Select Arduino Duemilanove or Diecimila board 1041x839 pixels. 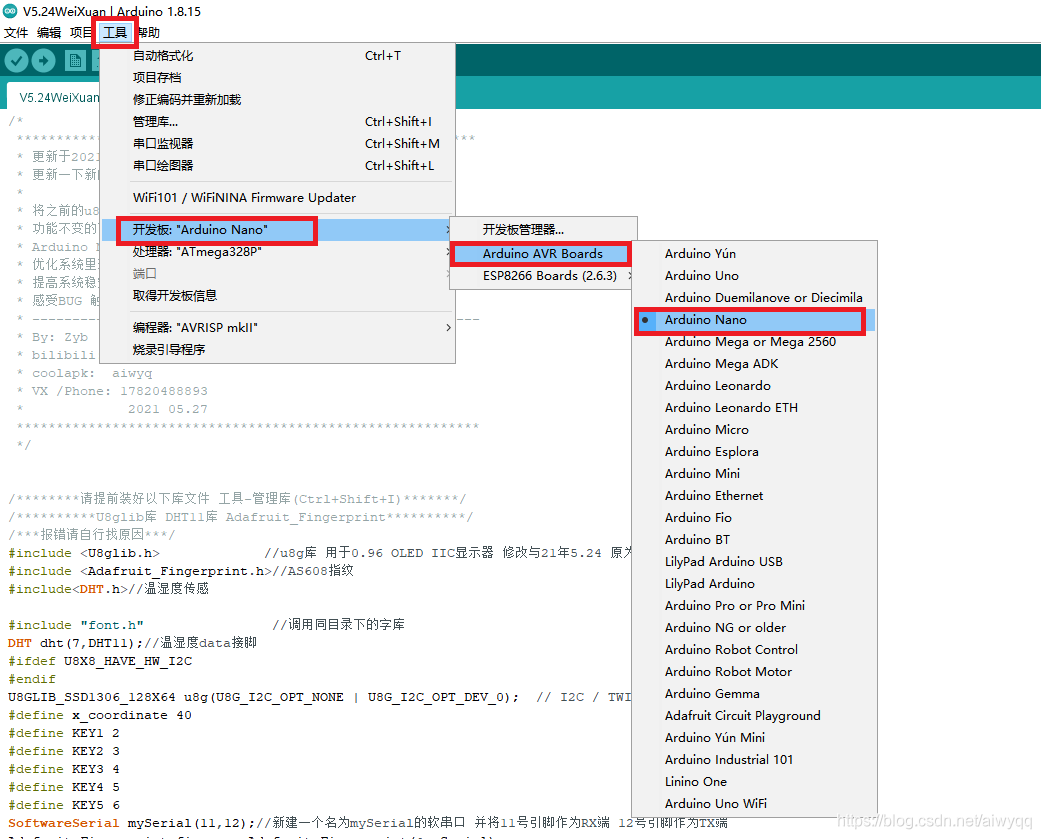point(754,297)
